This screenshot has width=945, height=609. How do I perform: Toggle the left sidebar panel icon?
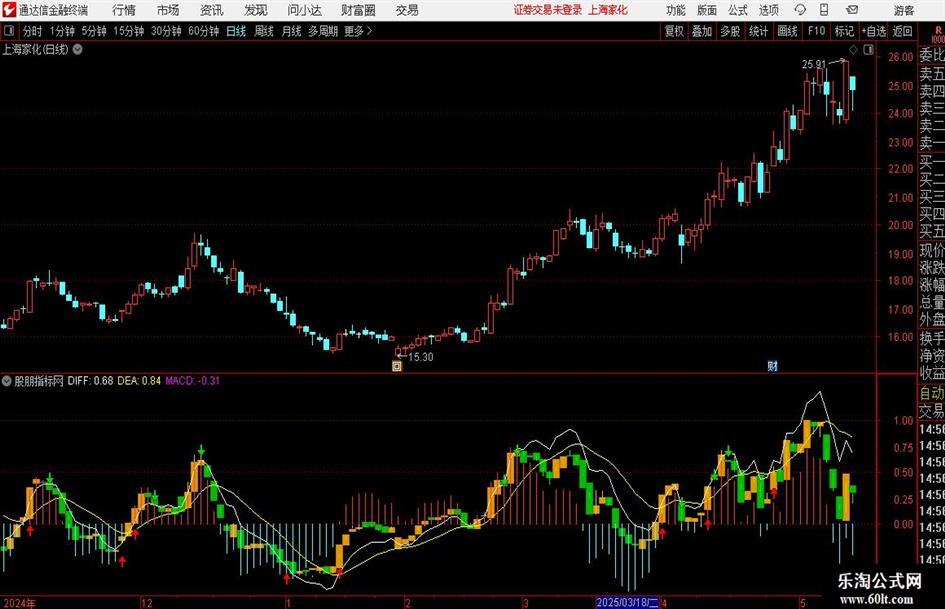(9, 31)
